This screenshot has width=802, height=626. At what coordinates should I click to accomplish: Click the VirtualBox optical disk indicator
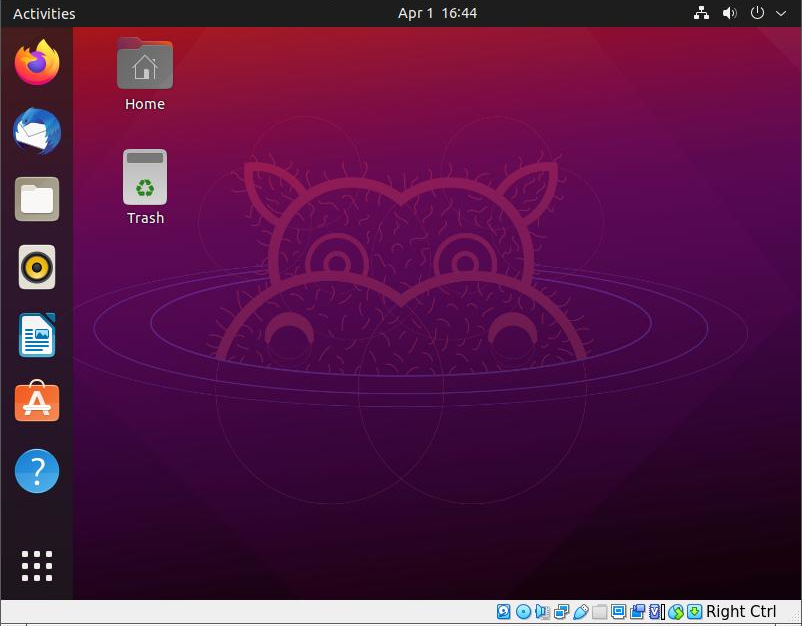(523, 611)
